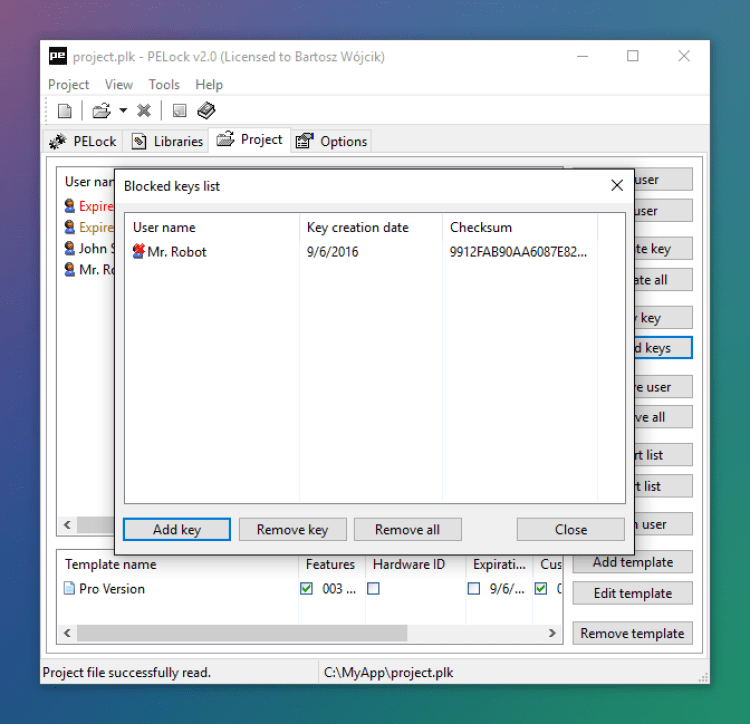Click the blocked keys button behind dialog
Image resolution: width=750 pixels, height=724 pixels.
pyautogui.click(x=663, y=348)
